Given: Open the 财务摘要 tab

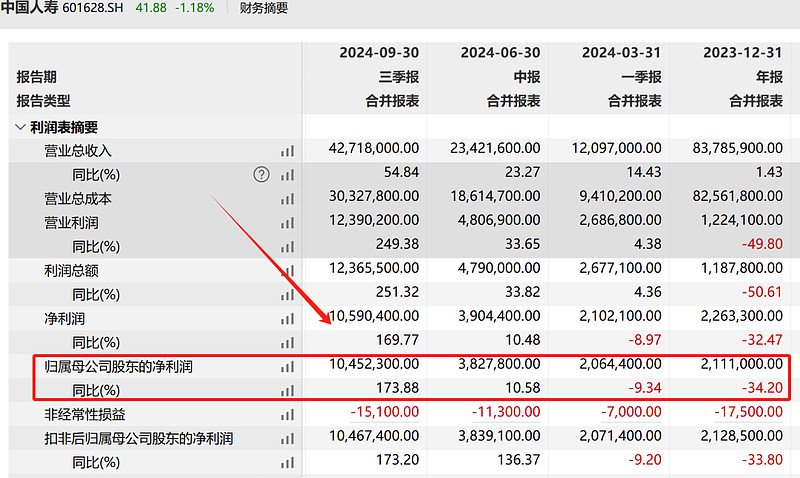Looking at the screenshot, I should [x=264, y=9].
